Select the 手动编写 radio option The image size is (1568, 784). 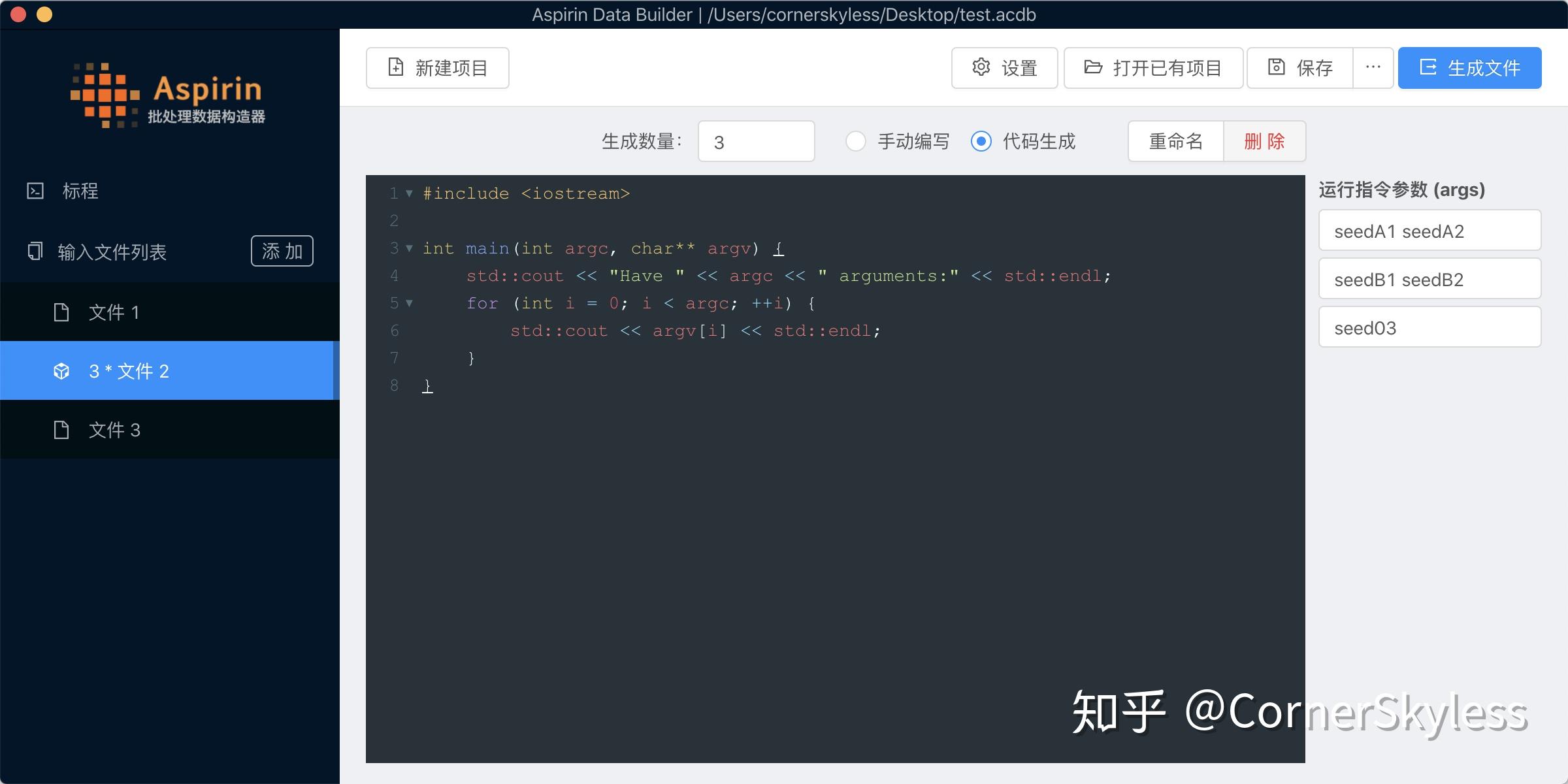856,141
